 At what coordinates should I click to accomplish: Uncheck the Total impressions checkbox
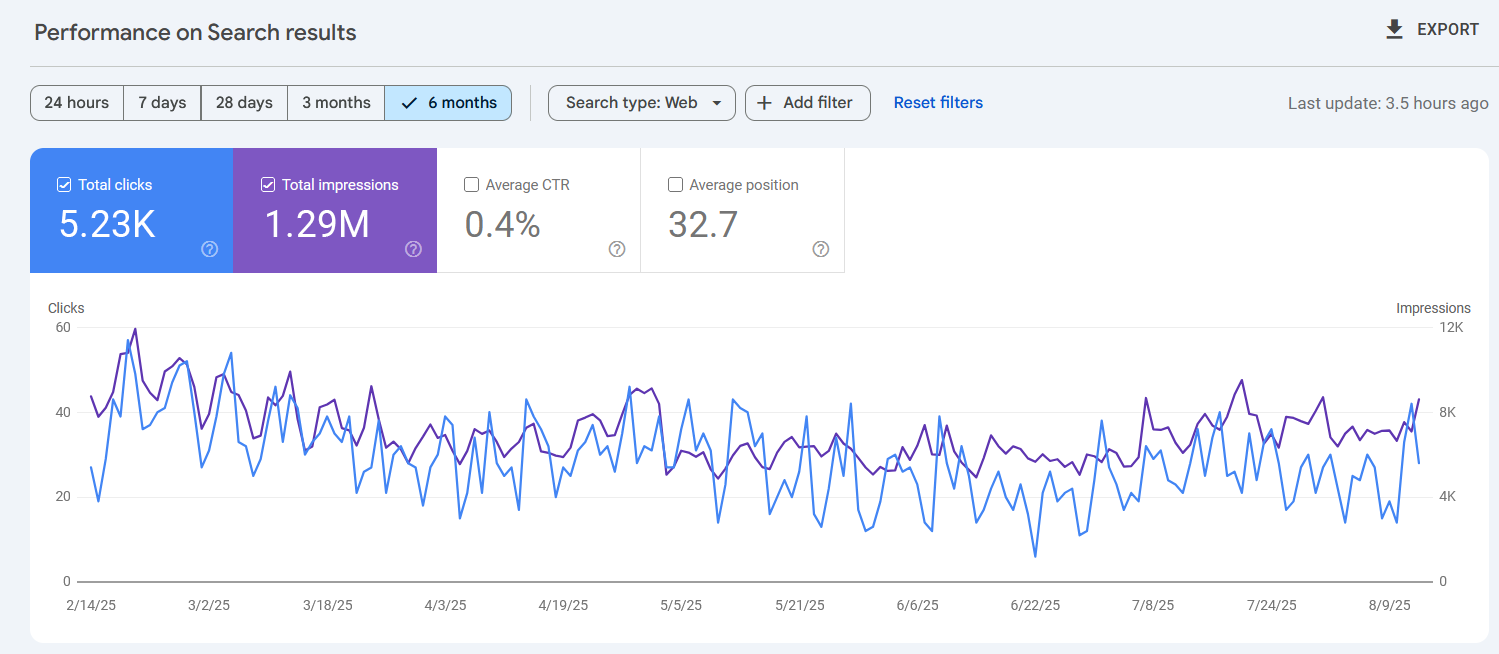pyautogui.click(x=268, y=185)
